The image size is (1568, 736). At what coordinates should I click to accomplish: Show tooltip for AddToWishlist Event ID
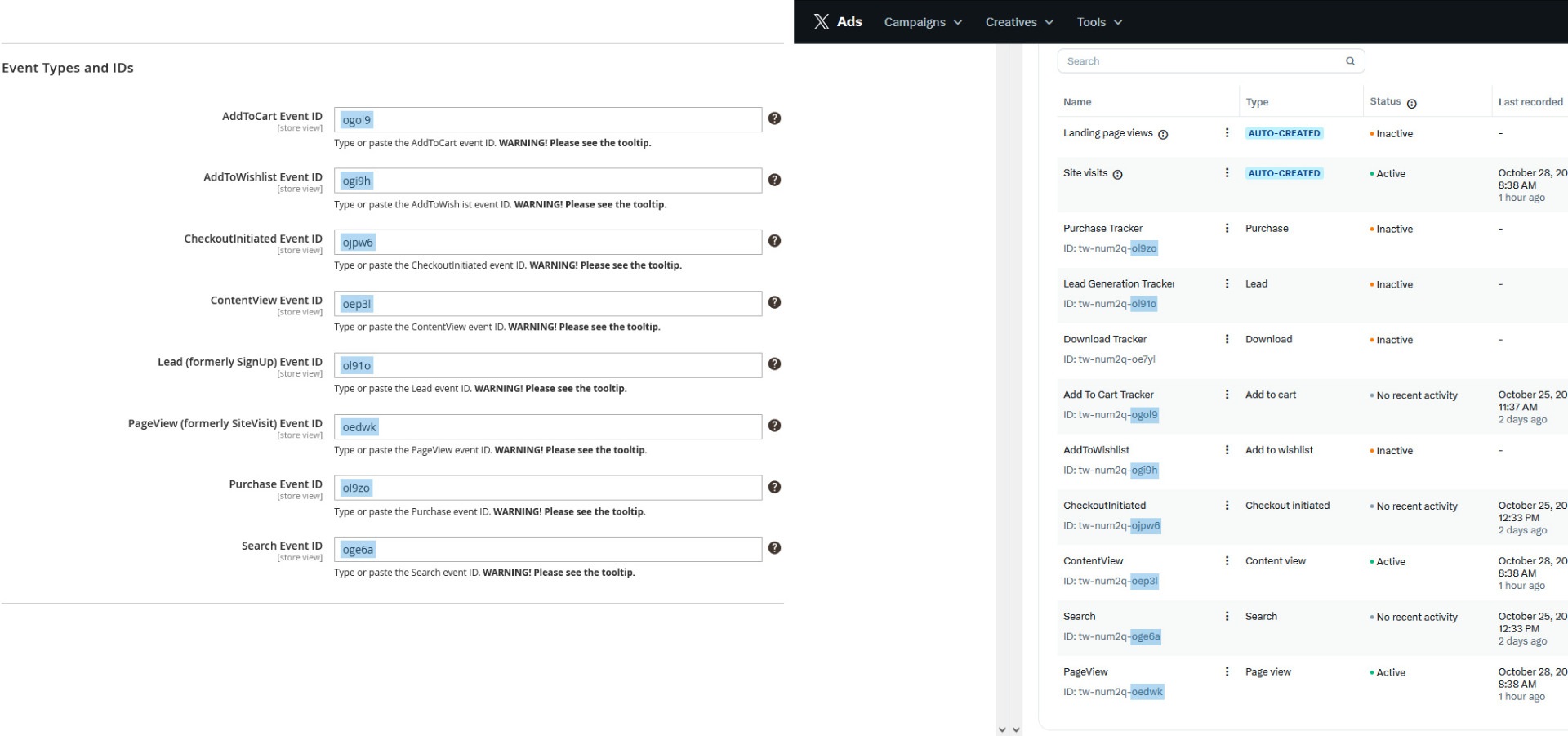point(775,180)
